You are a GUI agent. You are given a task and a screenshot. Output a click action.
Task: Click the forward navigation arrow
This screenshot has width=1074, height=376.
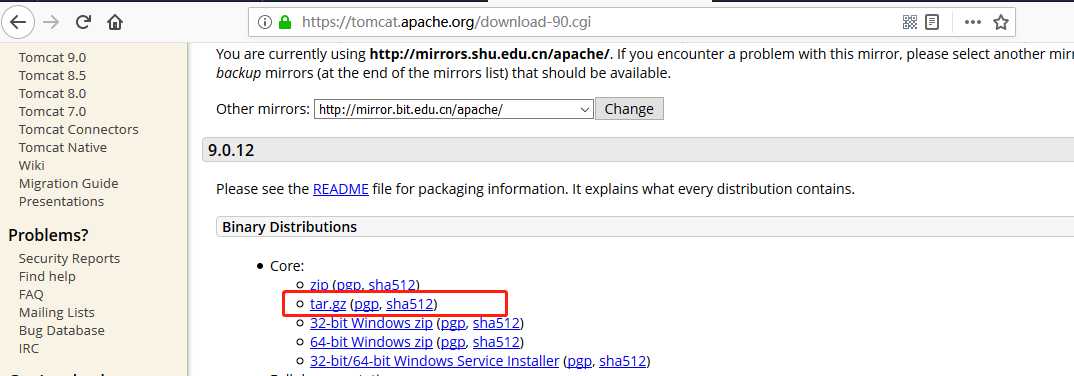[51, 23]
